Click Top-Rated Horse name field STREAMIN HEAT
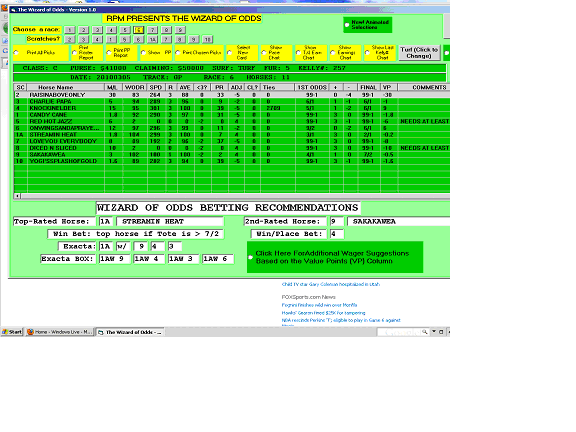576x432 pixels. pyautogui.click(x=170, y=222)
